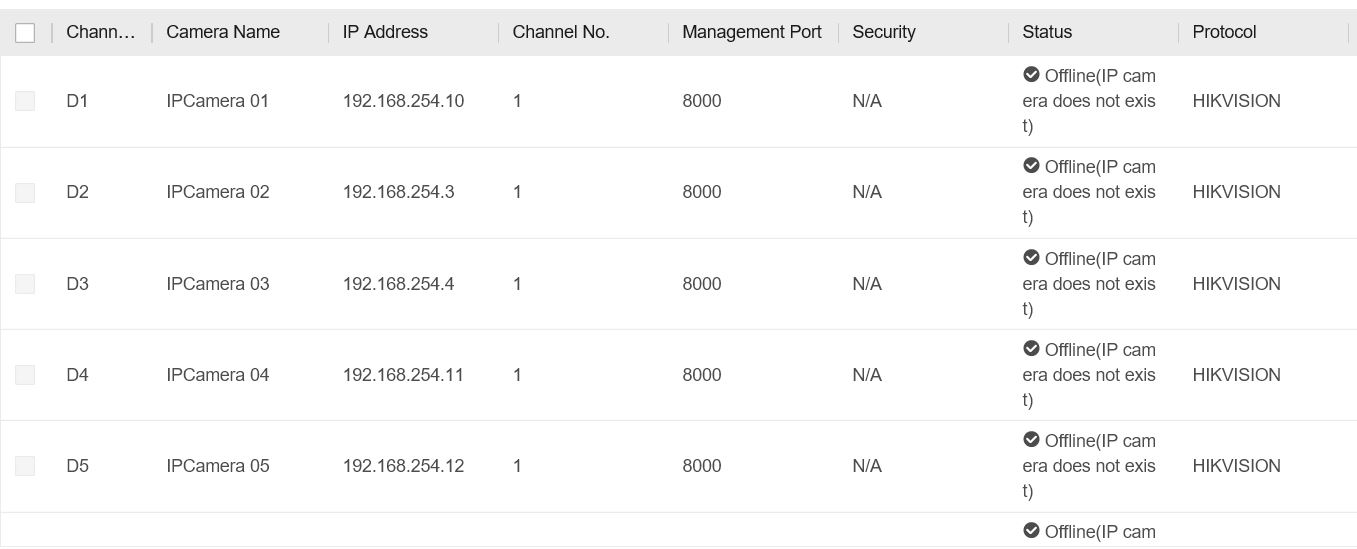
Task: Click the Security column header
Action: [x=883, y=32]
